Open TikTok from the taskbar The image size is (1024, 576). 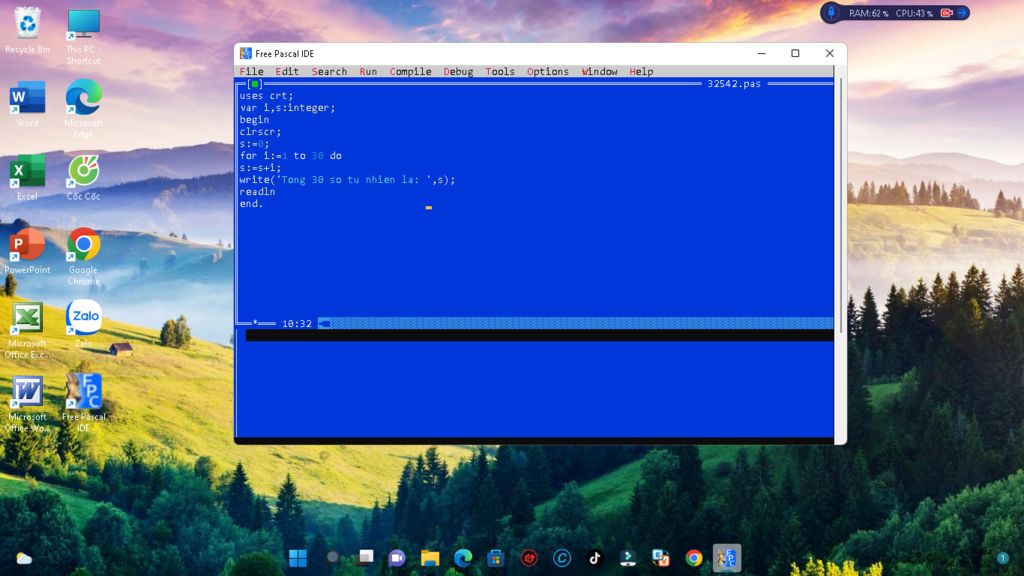click(595, 558)
